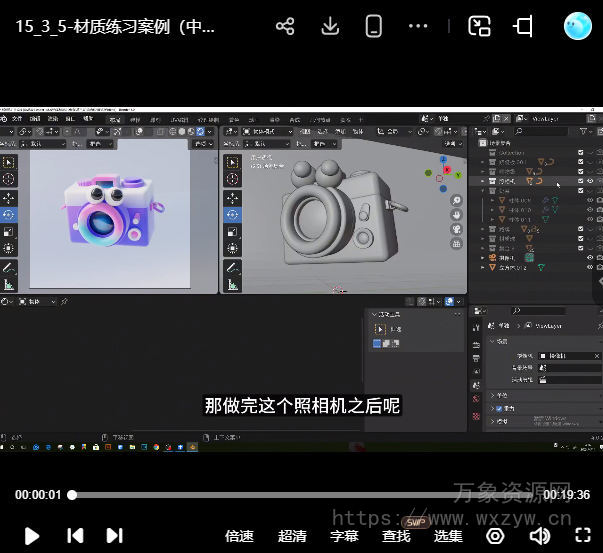Click the picture-in-picture icon

pyautogui.click(x=479, y=27)
